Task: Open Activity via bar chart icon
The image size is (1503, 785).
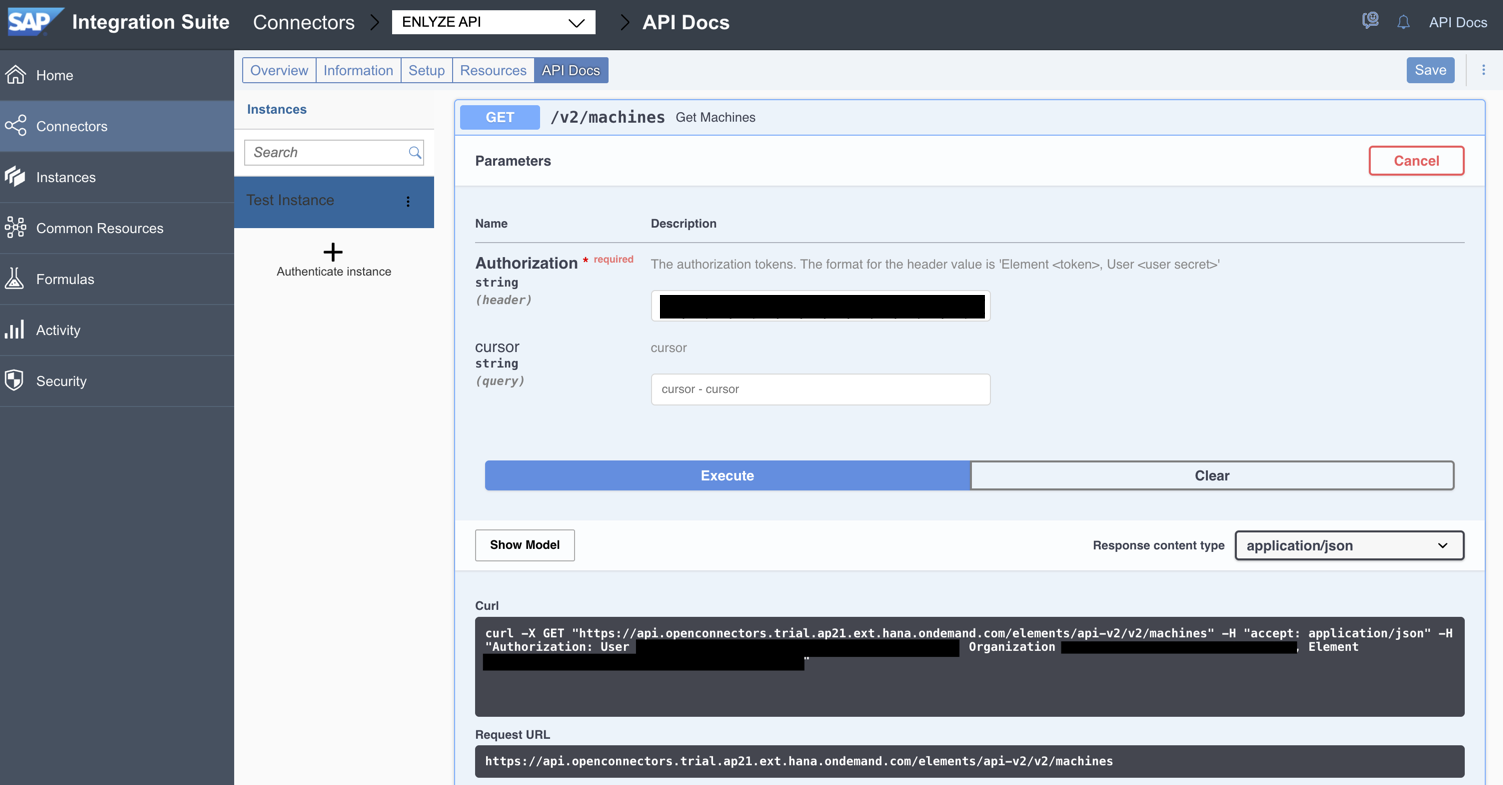Action: [x=16, y=330]
